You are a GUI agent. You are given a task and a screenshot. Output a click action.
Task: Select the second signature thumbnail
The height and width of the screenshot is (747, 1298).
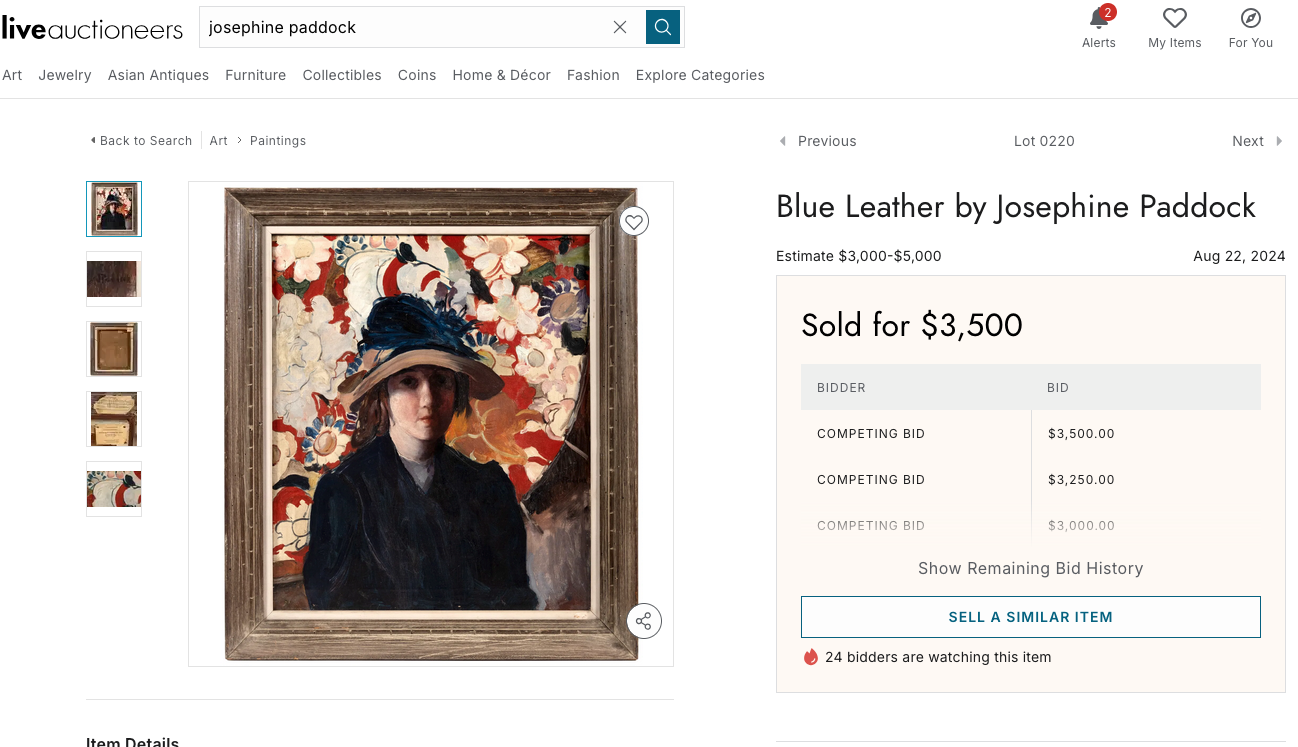(x=114, y=279)
